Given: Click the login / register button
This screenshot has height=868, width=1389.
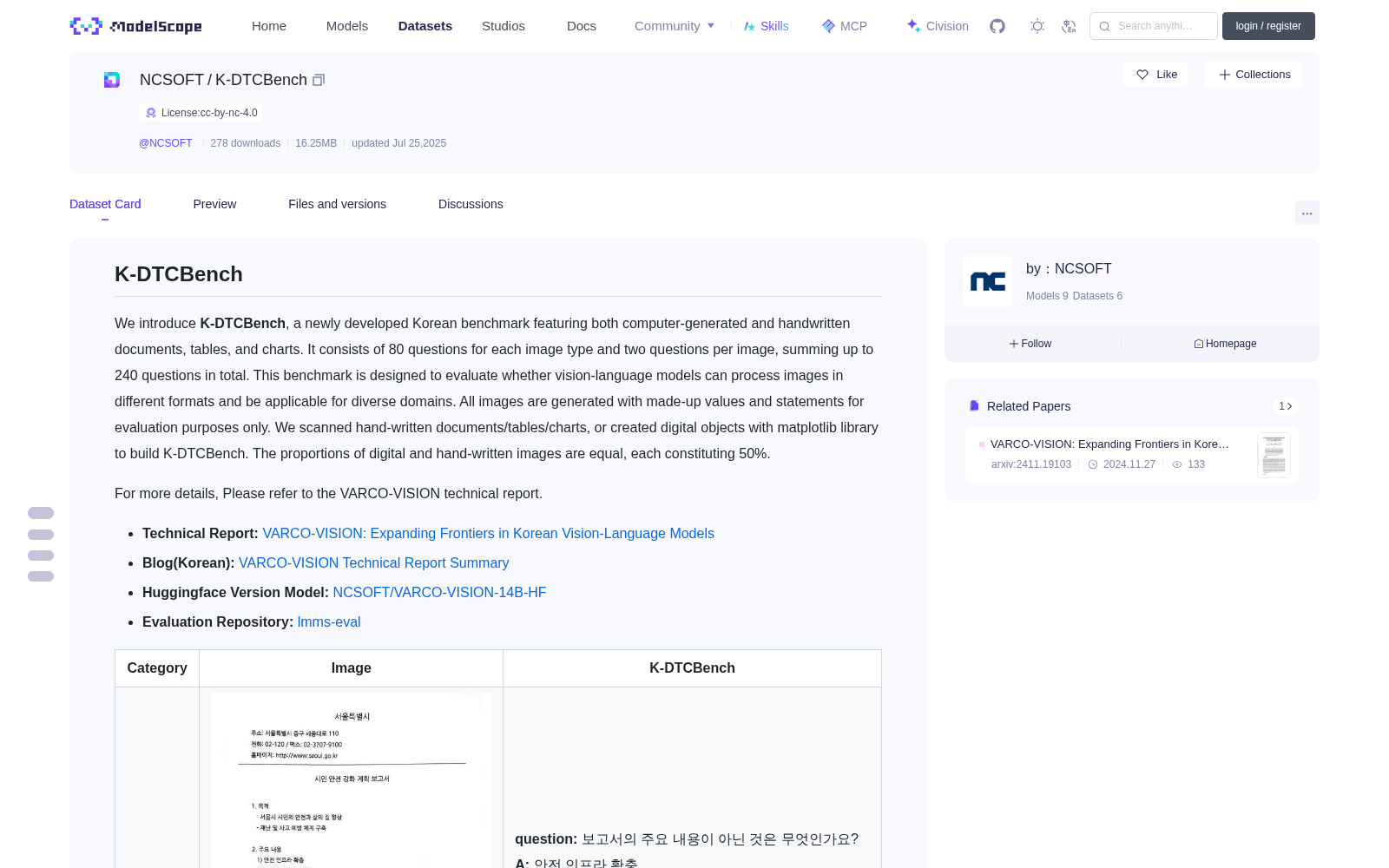Looking at the screenshot, I should 1268,26.
